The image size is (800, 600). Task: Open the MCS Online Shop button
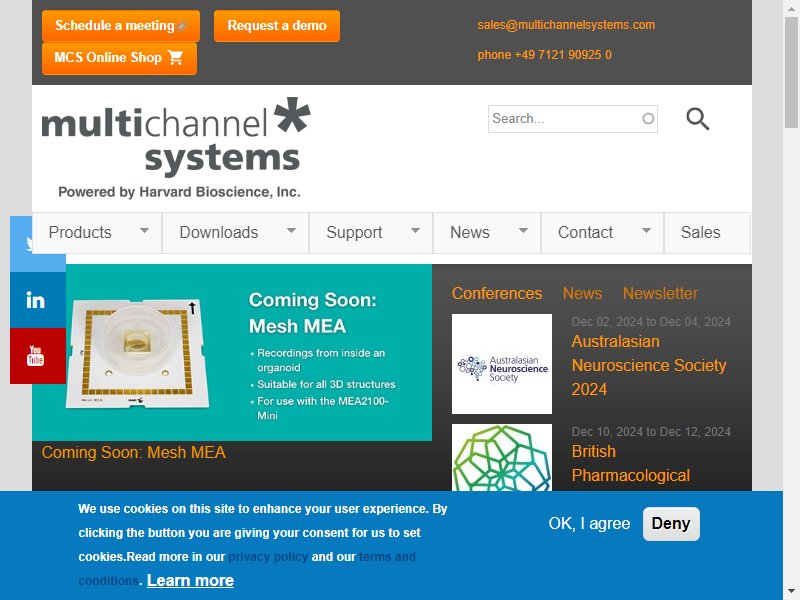point(119,58)
